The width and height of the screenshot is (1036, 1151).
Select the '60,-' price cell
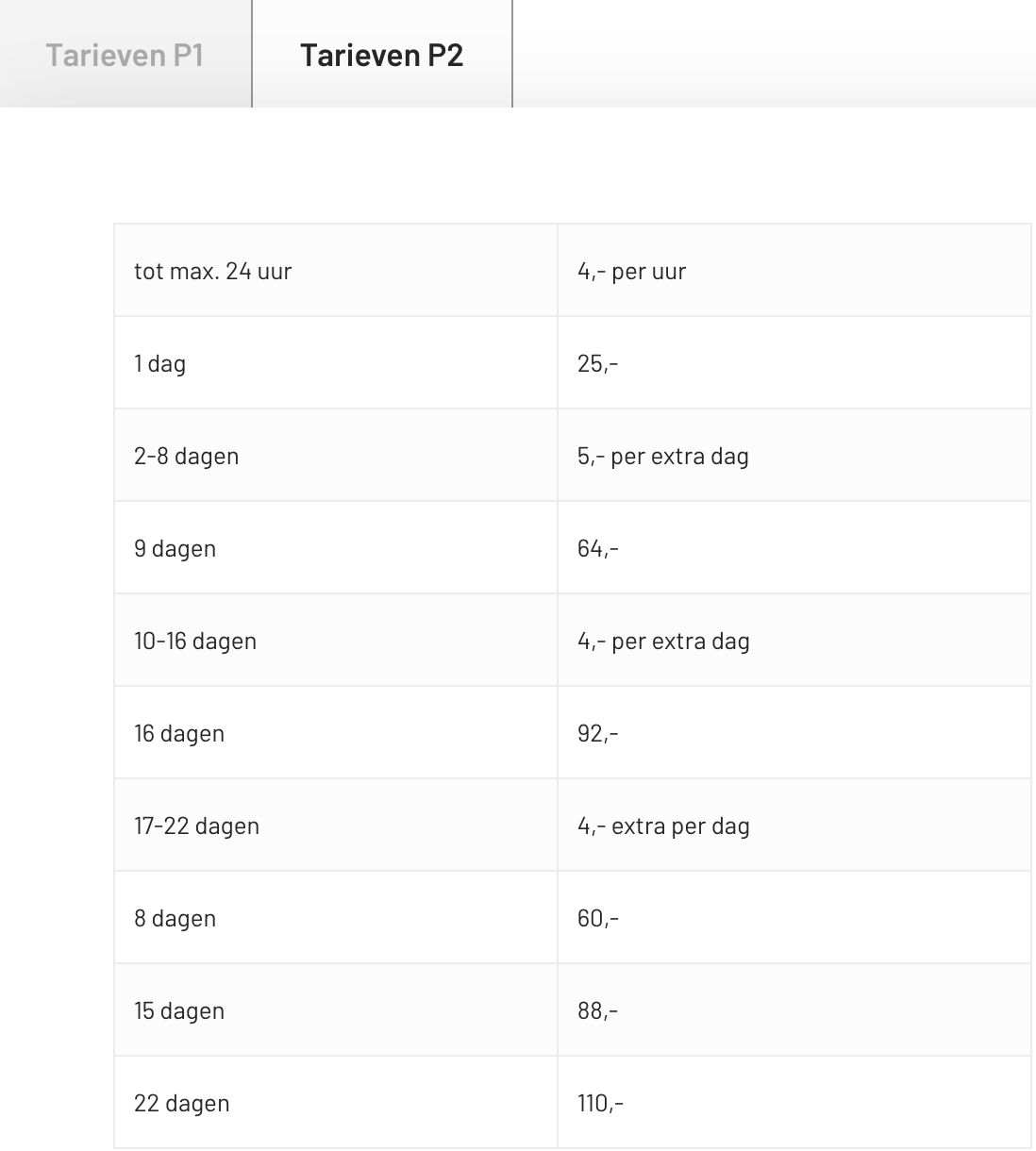click(x=794, y=918)
